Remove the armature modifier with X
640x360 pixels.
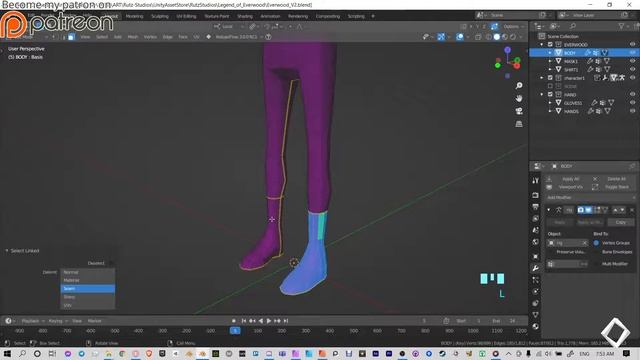click(x=632, y=210)
